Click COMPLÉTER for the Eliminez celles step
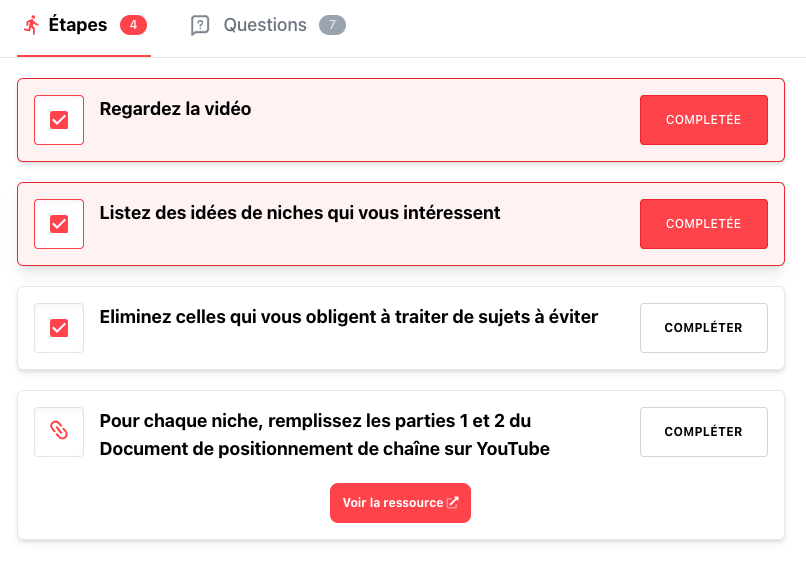This screenshot has width=806, height=570. 703,328
